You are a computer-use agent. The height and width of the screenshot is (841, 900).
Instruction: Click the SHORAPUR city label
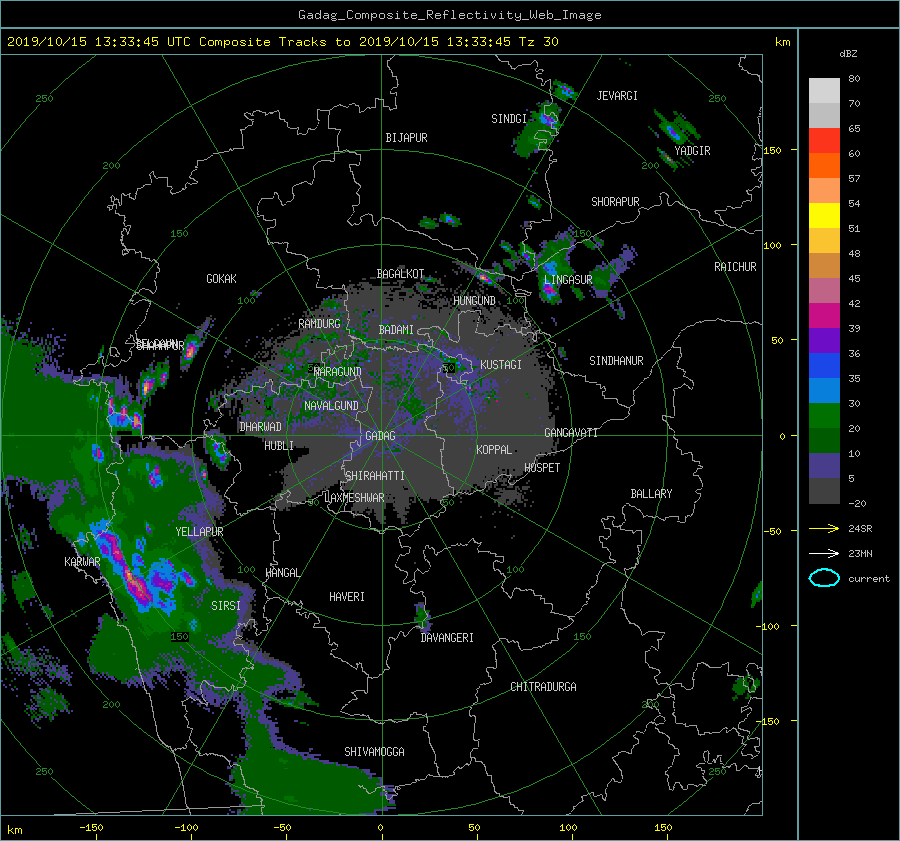(615, 202)
